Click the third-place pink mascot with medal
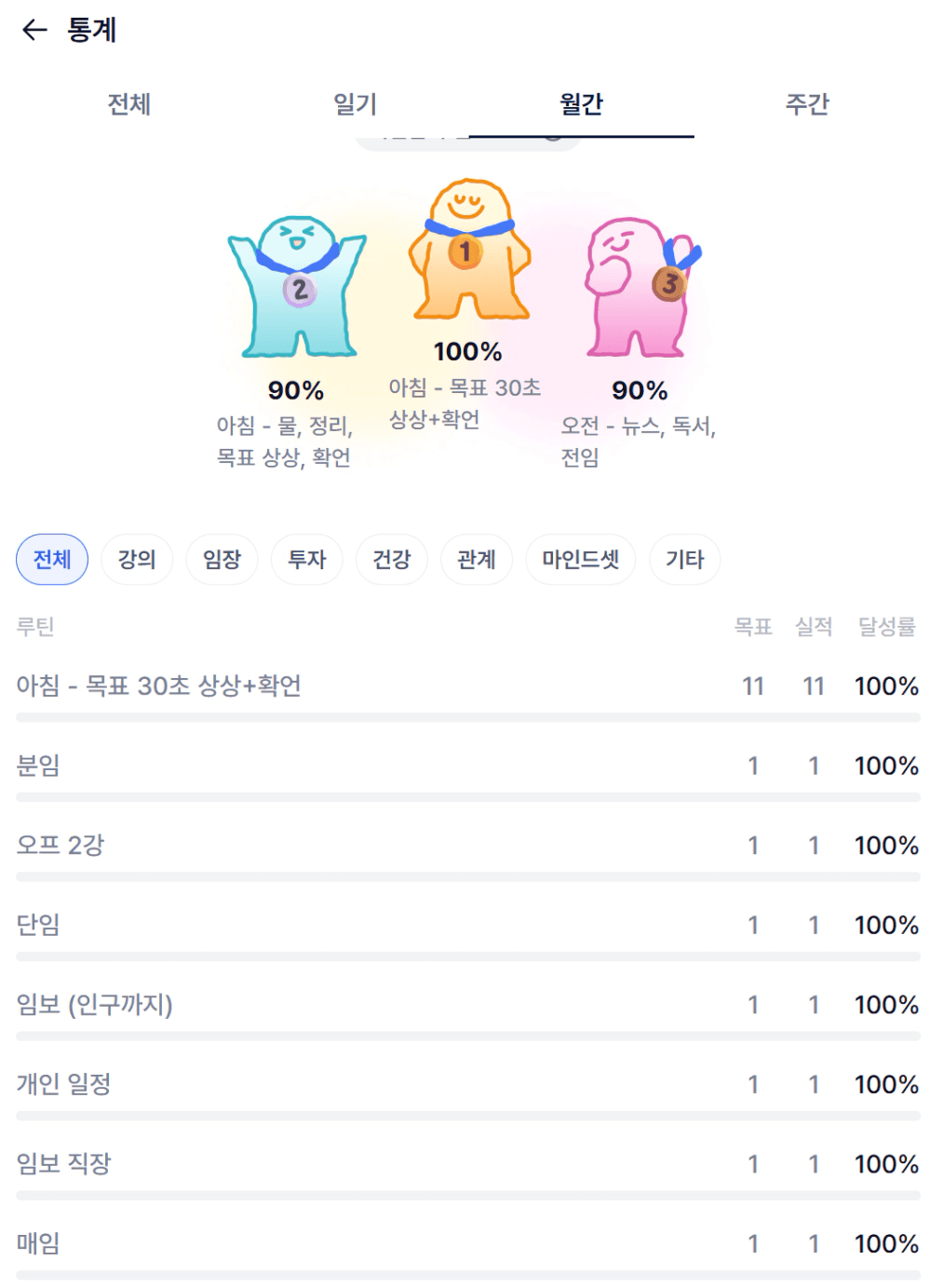943x1288 pixels. pos(640,287)
